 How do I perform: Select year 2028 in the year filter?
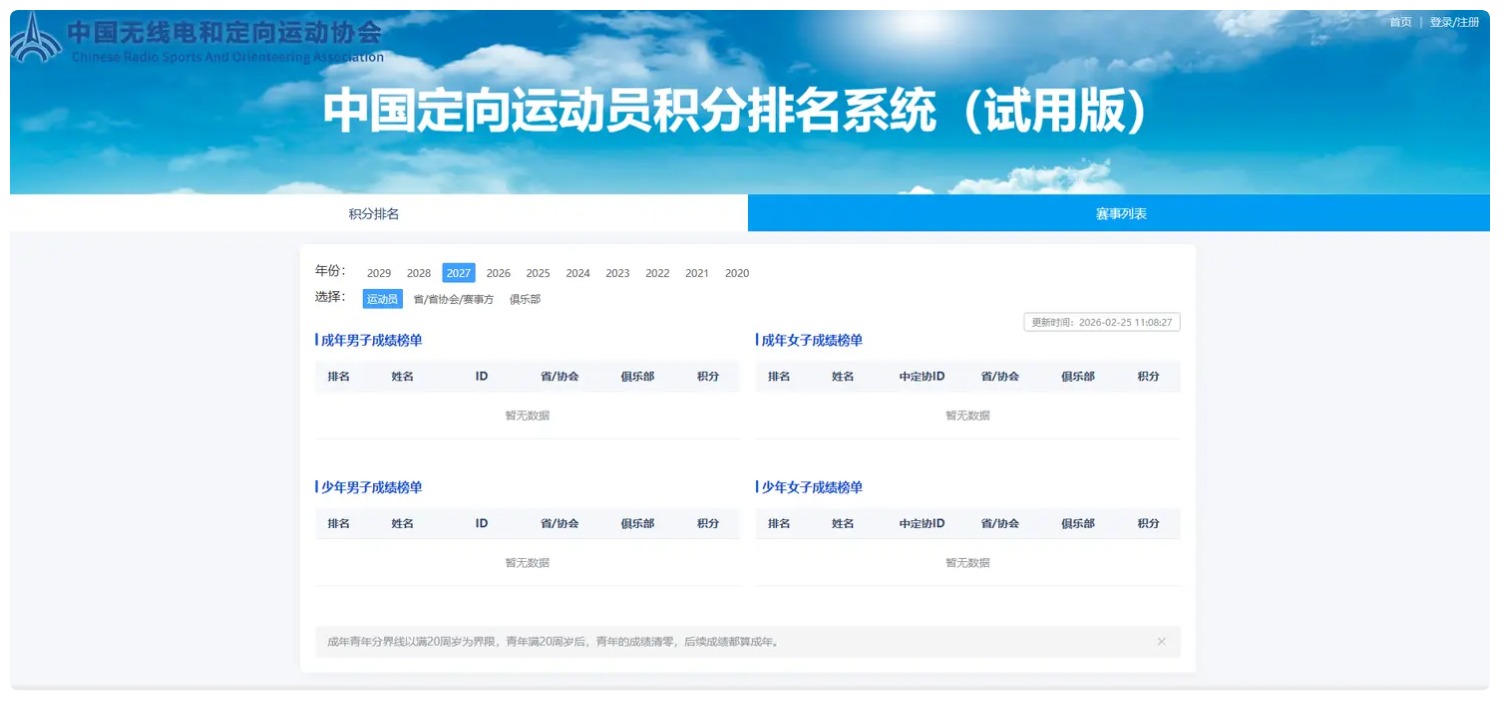(418, 272)
